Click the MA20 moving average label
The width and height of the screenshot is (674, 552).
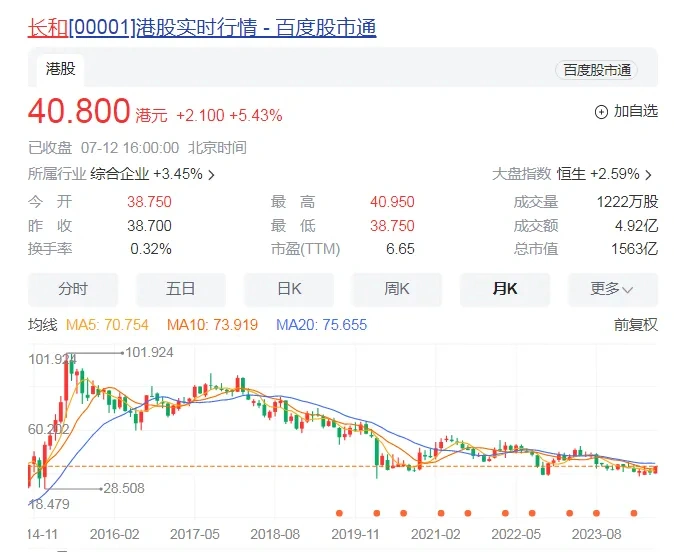click(321, 325)
